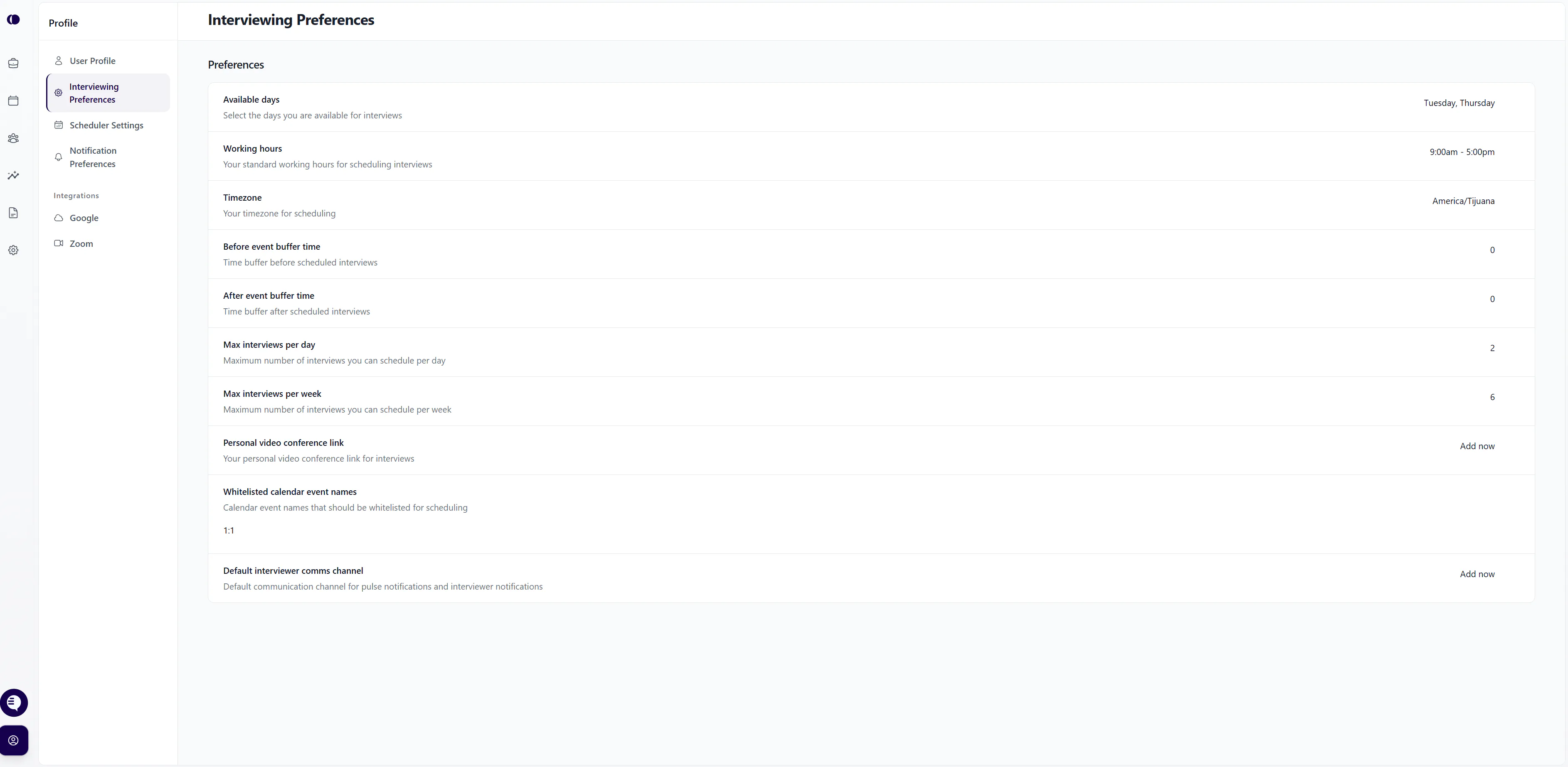This screenshot has height=767, width=1568.
Task: Open the candidates people icon
Action: click(x=13, y=138)
